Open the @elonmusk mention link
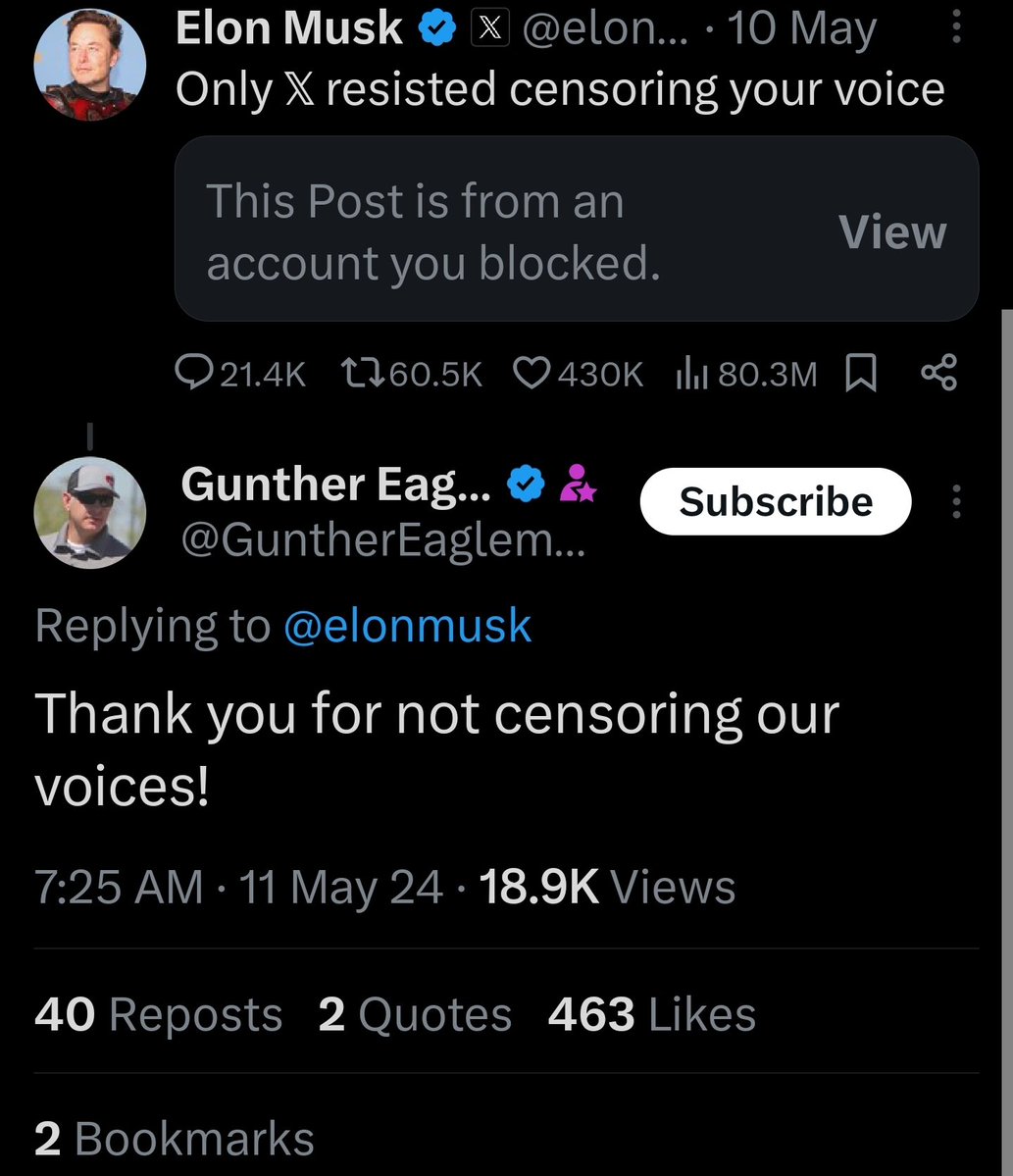 (407, 626)
